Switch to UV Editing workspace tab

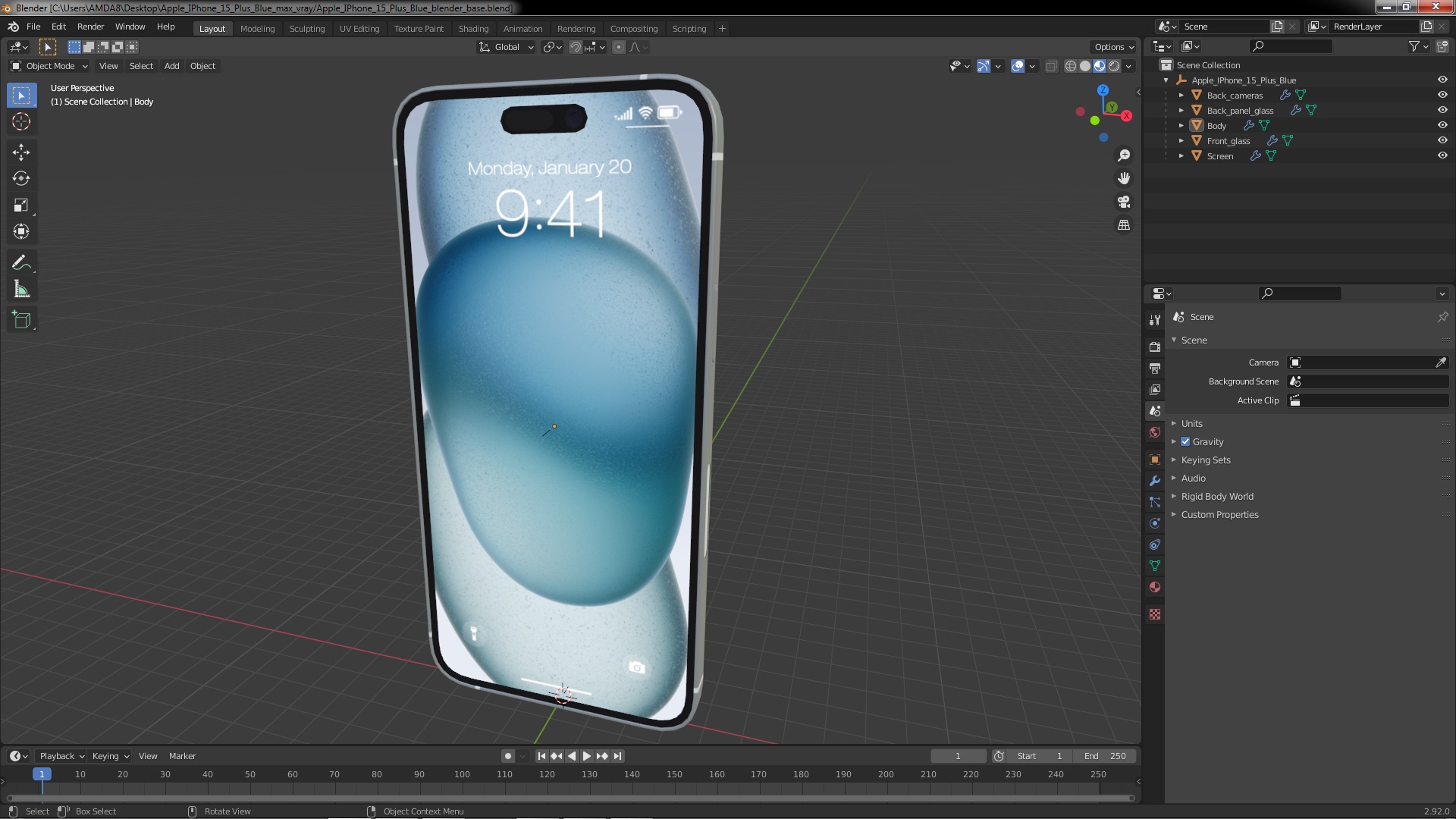(x=359, y=29)
